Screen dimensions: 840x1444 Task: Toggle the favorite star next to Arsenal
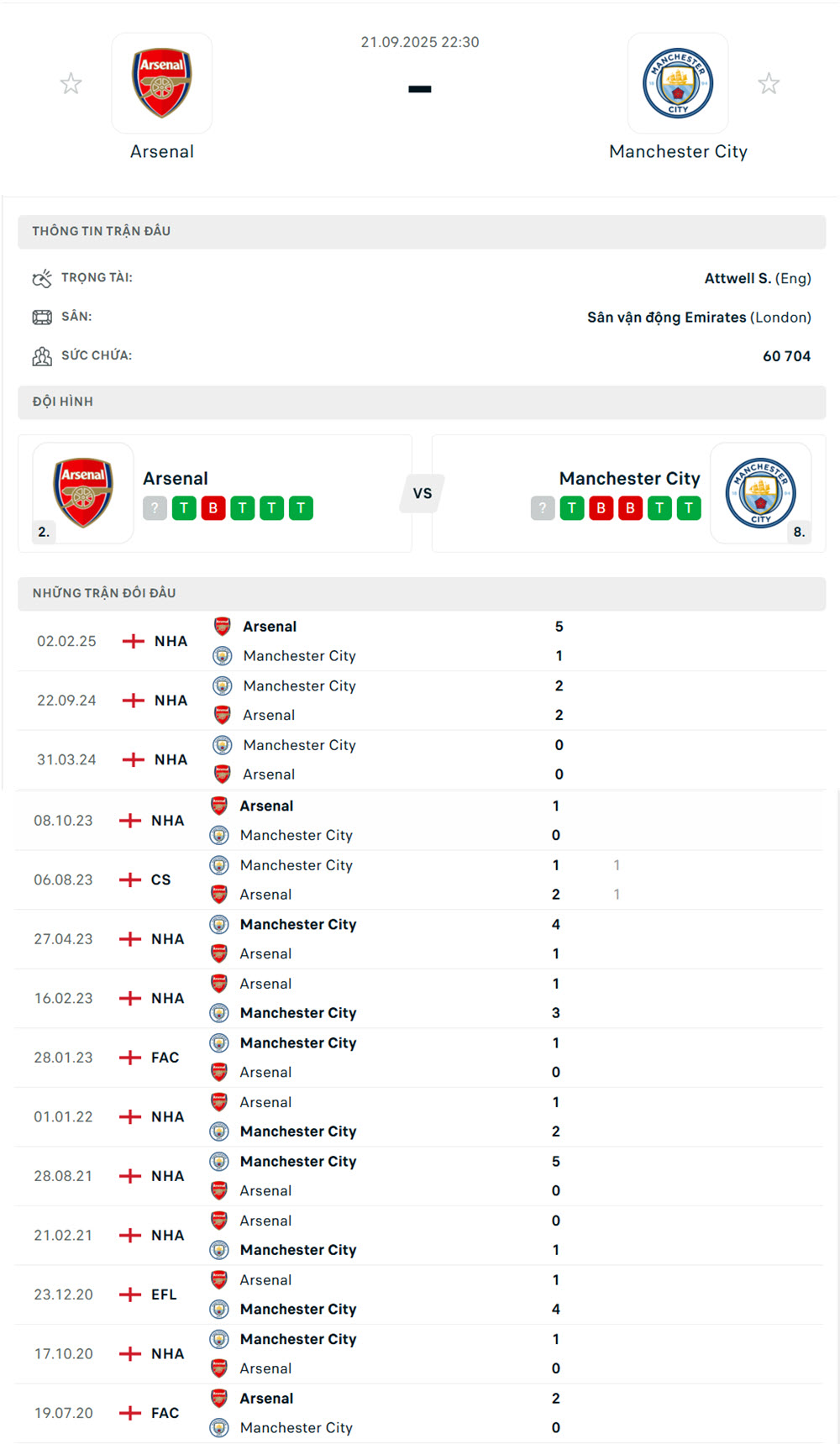click(x=71, y=83)
